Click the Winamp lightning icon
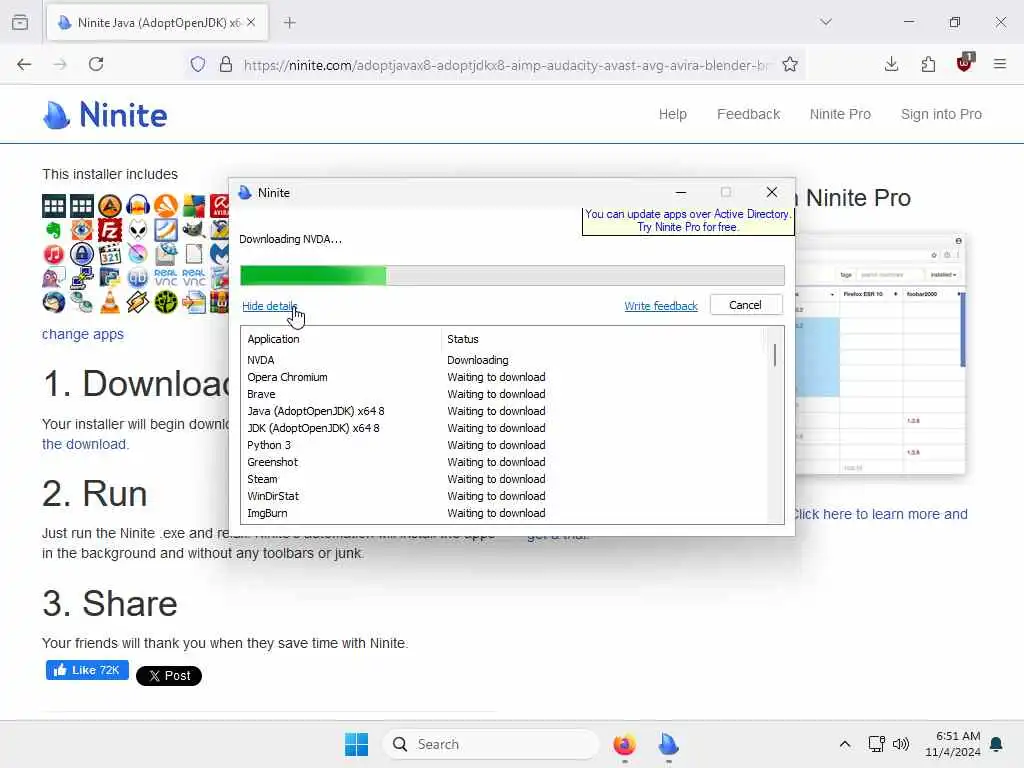This screenshot has height=768, width=1024. point(138,303)
